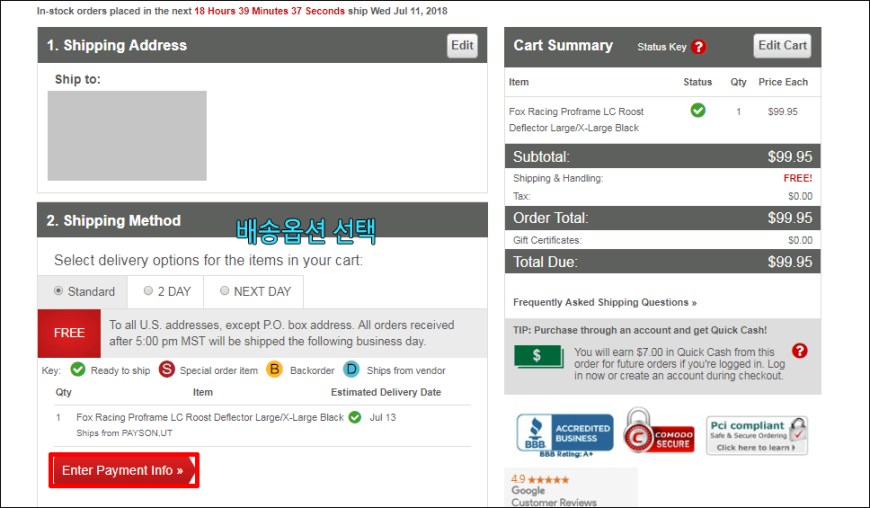Click the Ships from vendor D key icon
The image size is (870, 508).
(351, 369)
